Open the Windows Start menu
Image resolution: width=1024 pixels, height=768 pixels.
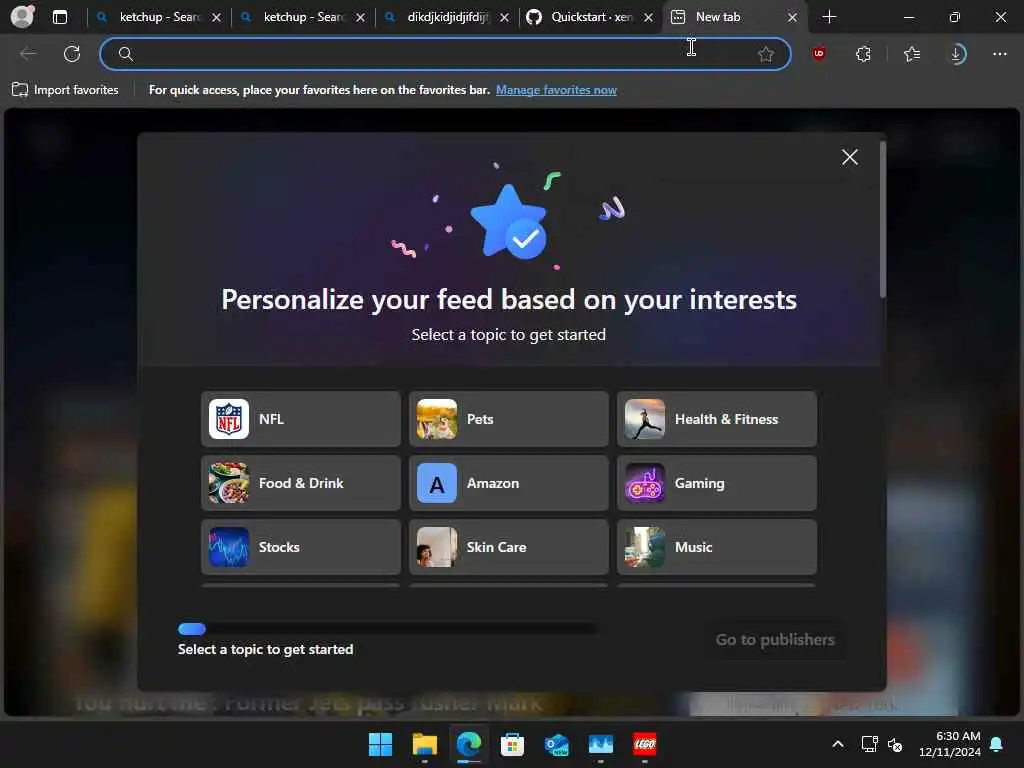tap(380, 744)
